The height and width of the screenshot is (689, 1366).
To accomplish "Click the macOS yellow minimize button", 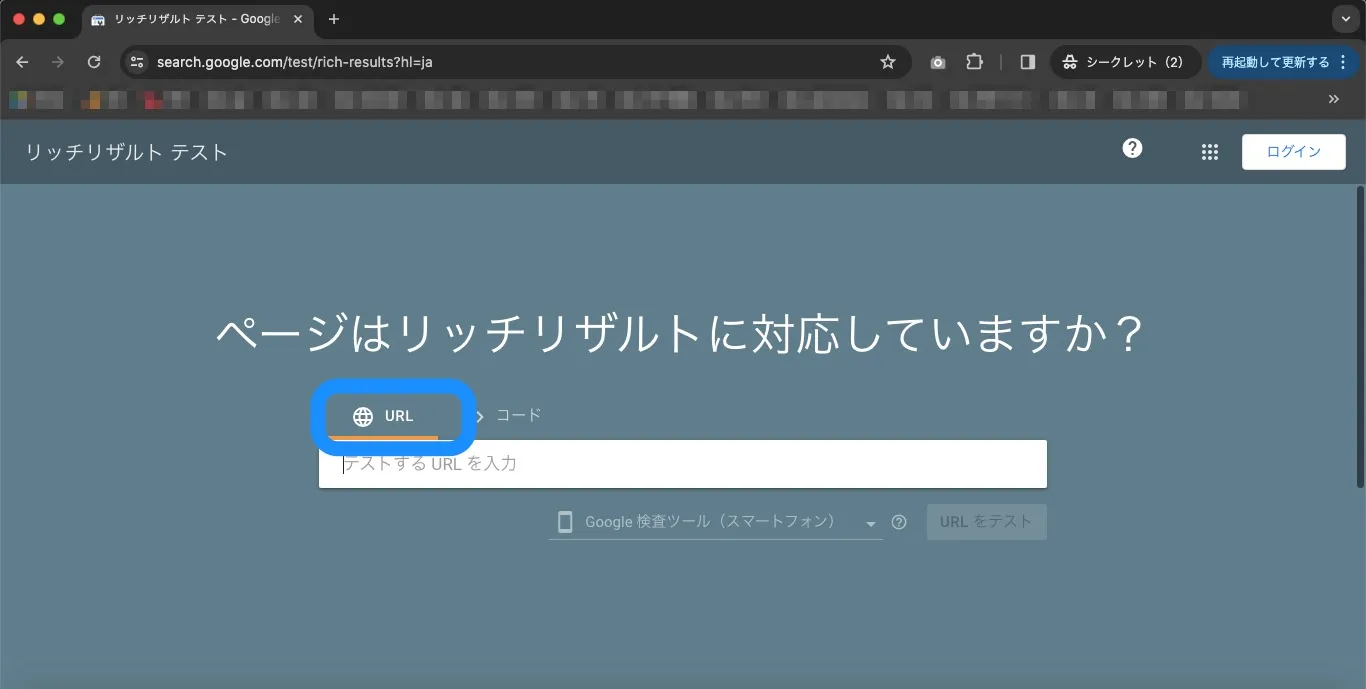I will point(39,19).
